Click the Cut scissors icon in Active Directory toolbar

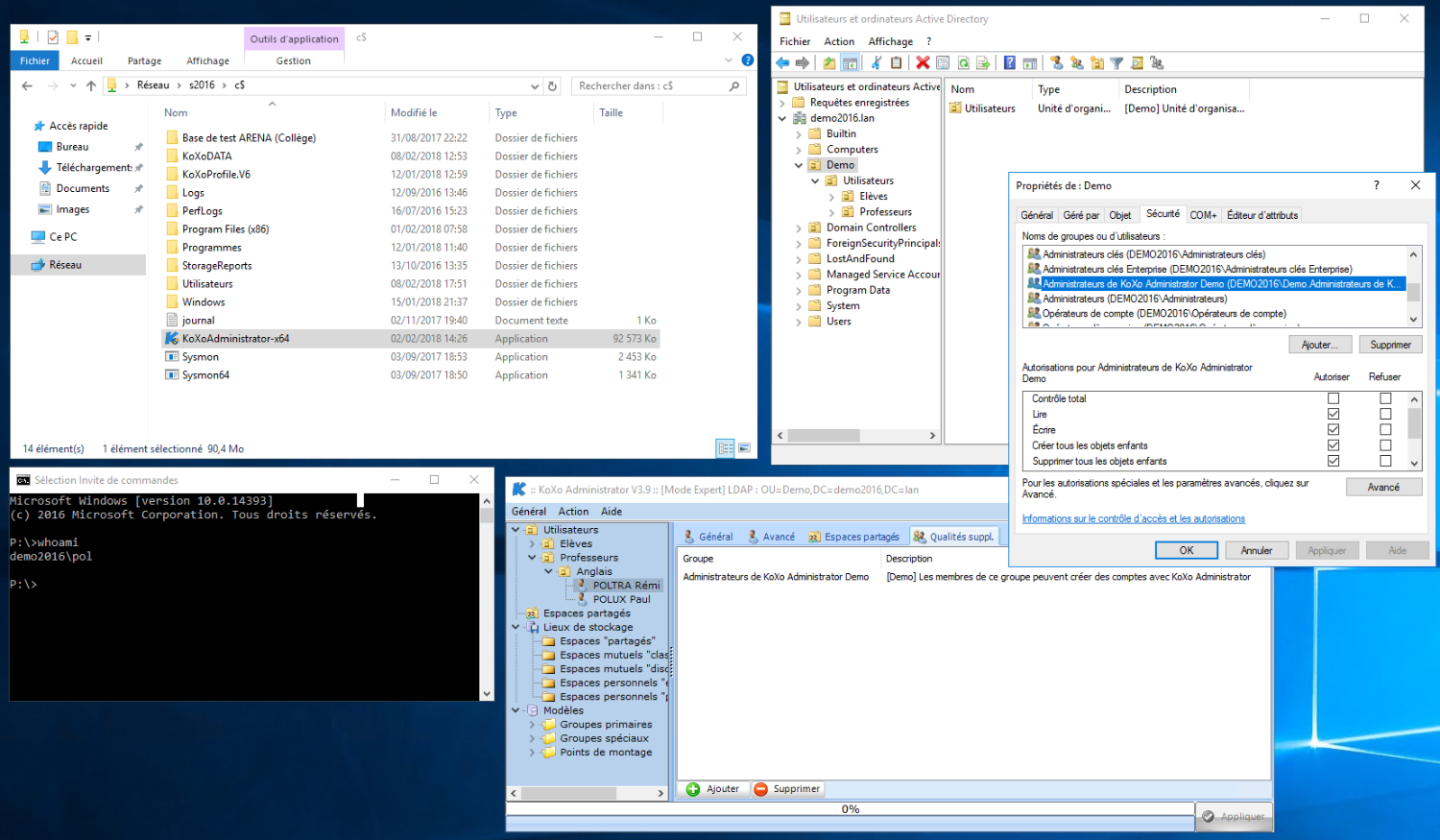pyautogui.click(x=876, y=63)
